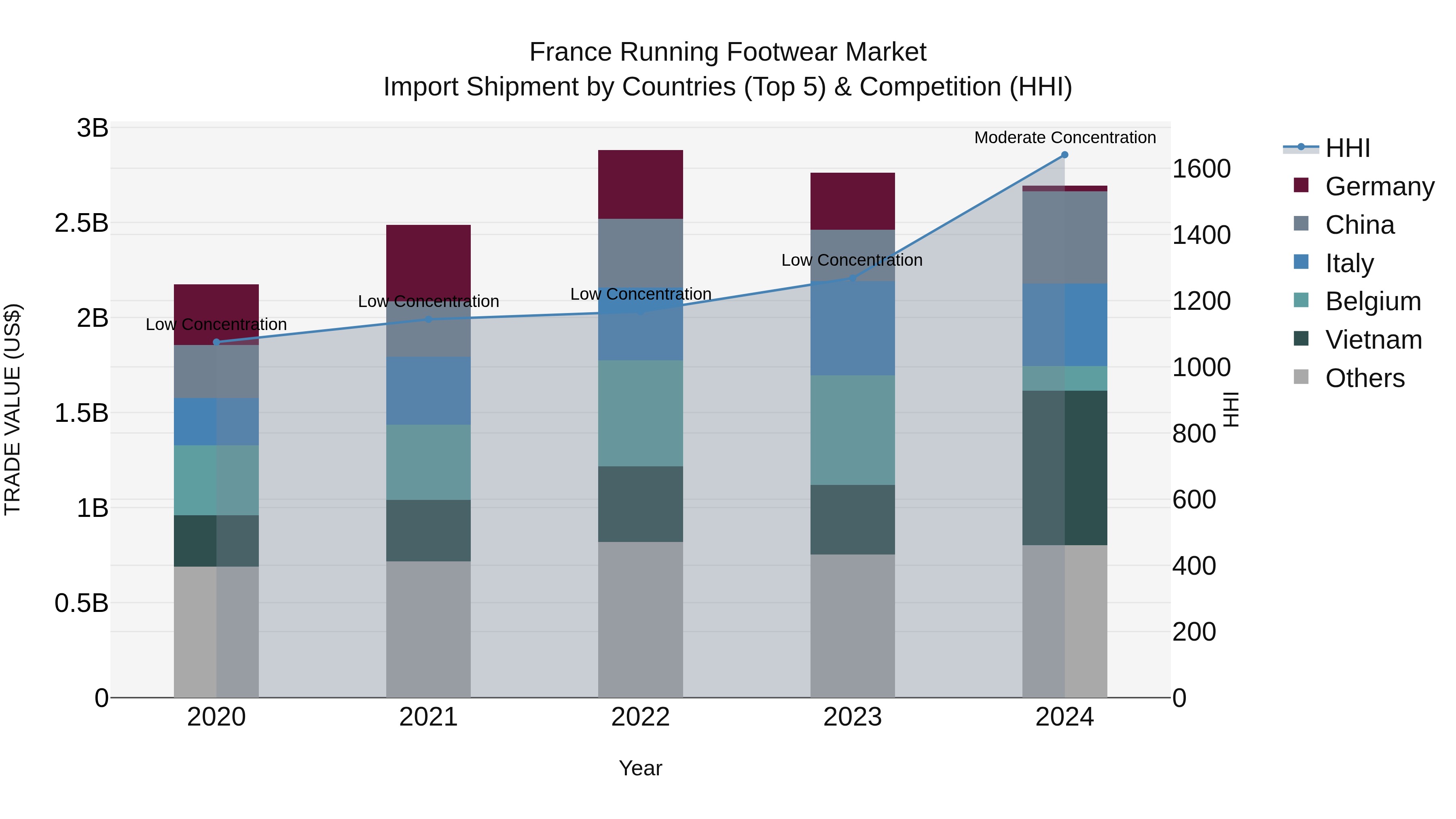Image resolution: width=1456 pixels, height=819 pixels.
Task: Click the 2021 HHI data point
Action: pyautogui.click(x=428, y=320)
